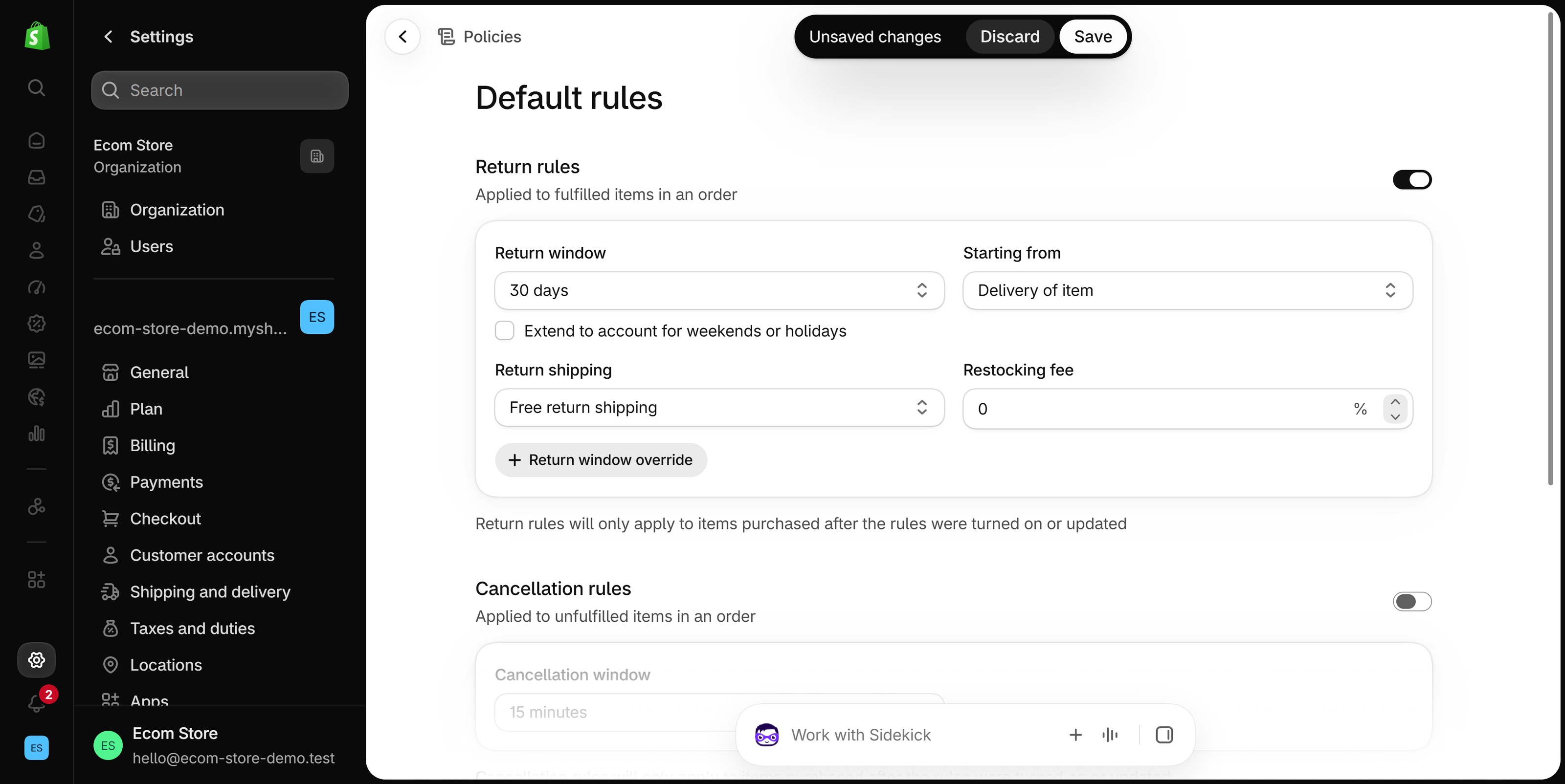Go back from Settings using chevron
The height and width of the screenshot is (784, 1565).
point(108,37)
